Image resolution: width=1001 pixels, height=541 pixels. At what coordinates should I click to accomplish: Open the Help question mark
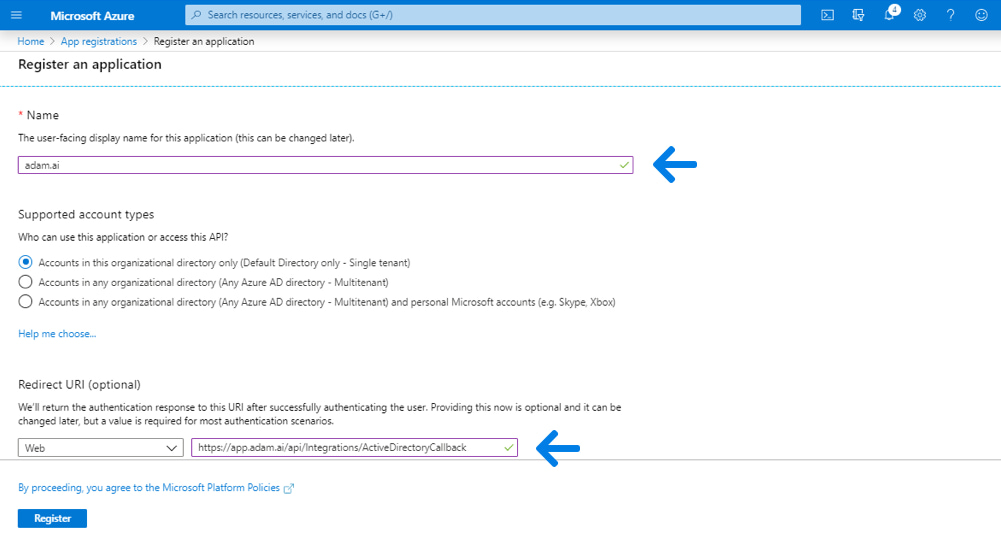pos(951,15)
